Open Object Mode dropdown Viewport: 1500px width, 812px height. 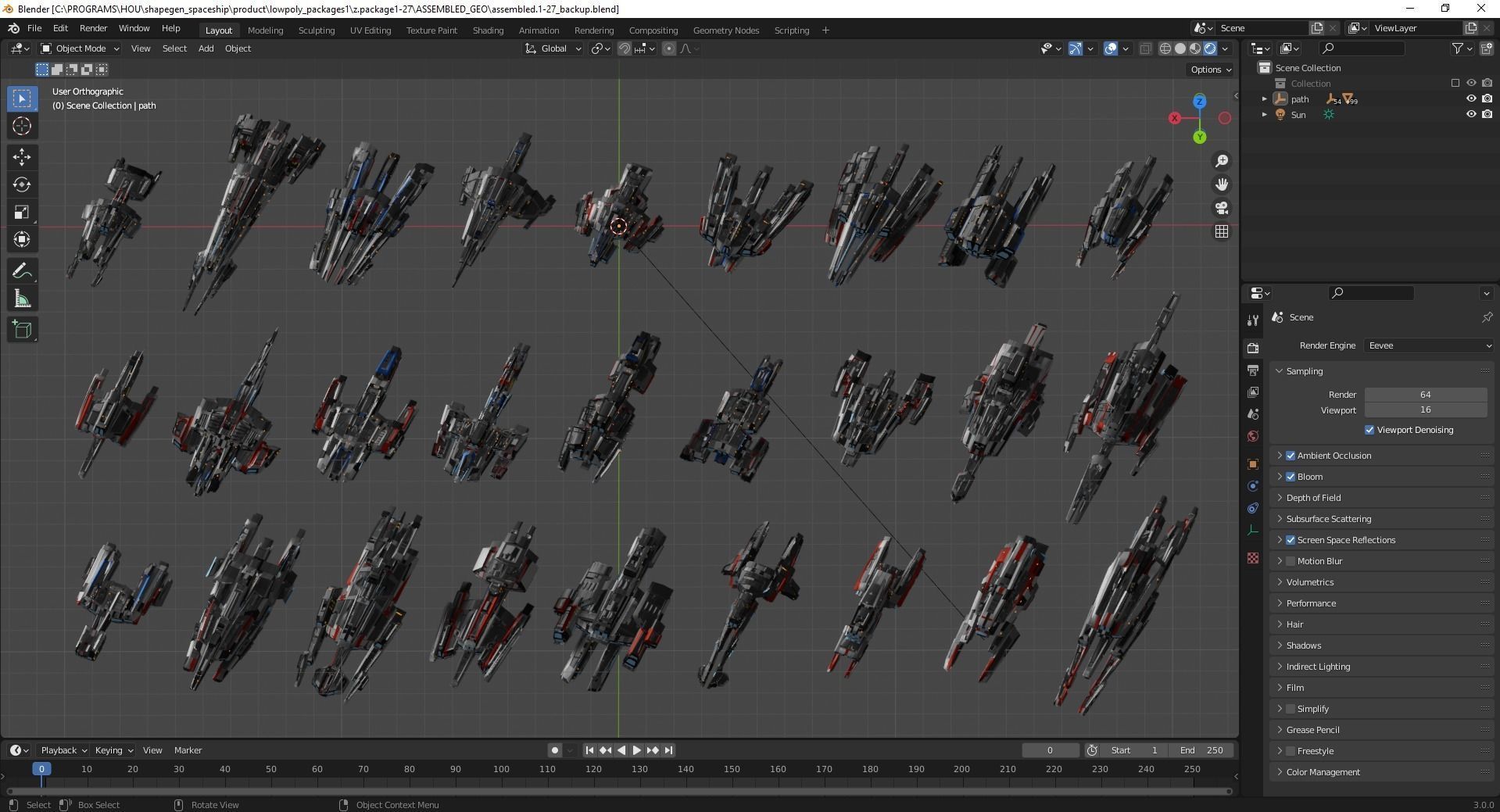[x=80, y=48]
